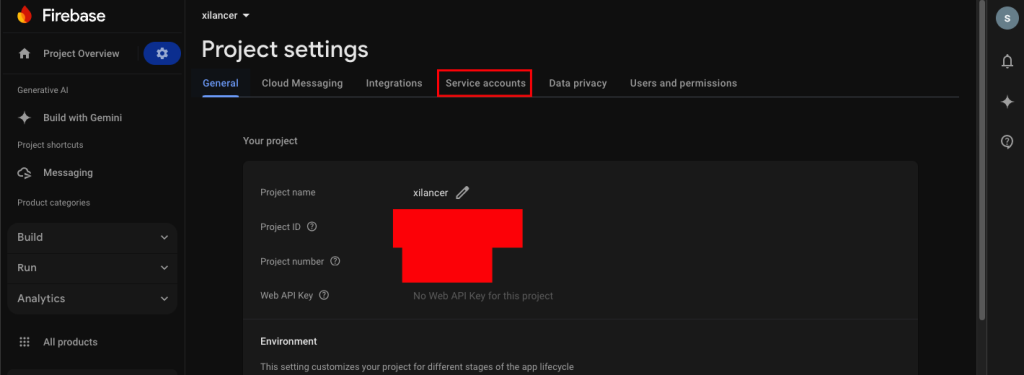Click the project name value 'xilancer'
The width and height of the screenshot is (1024, 375).
(431, 193)
